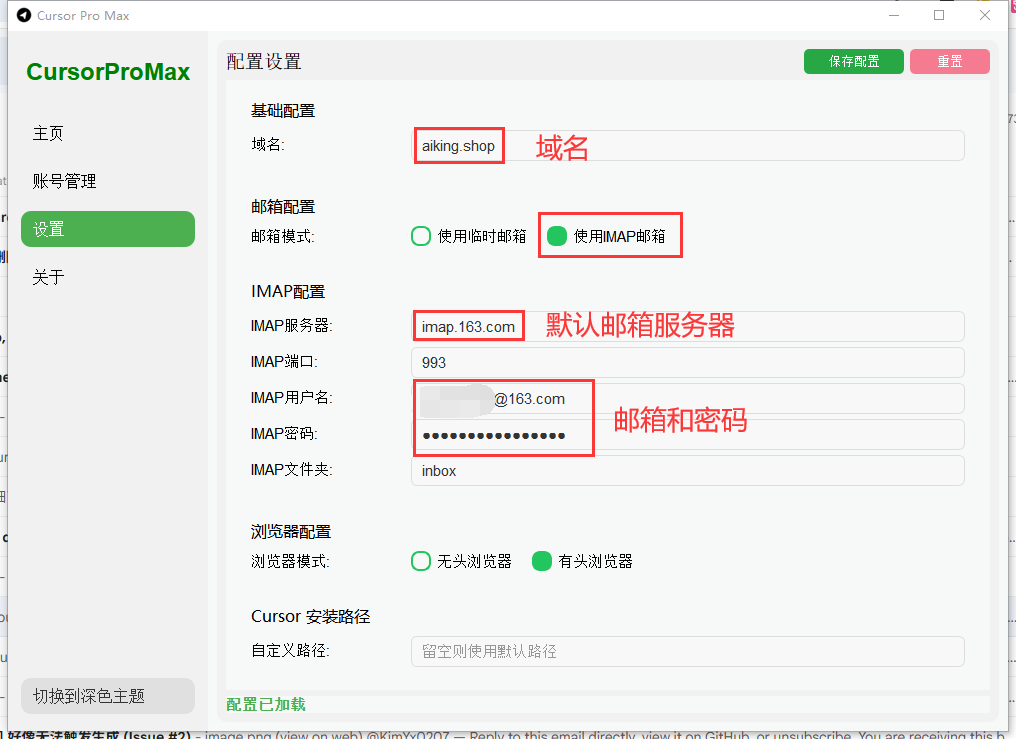Image resolution: width=1016 pixels, height=739 pixels.
Task: Switch theme with 切换到深色主题 button
Action: pos(108,696)
